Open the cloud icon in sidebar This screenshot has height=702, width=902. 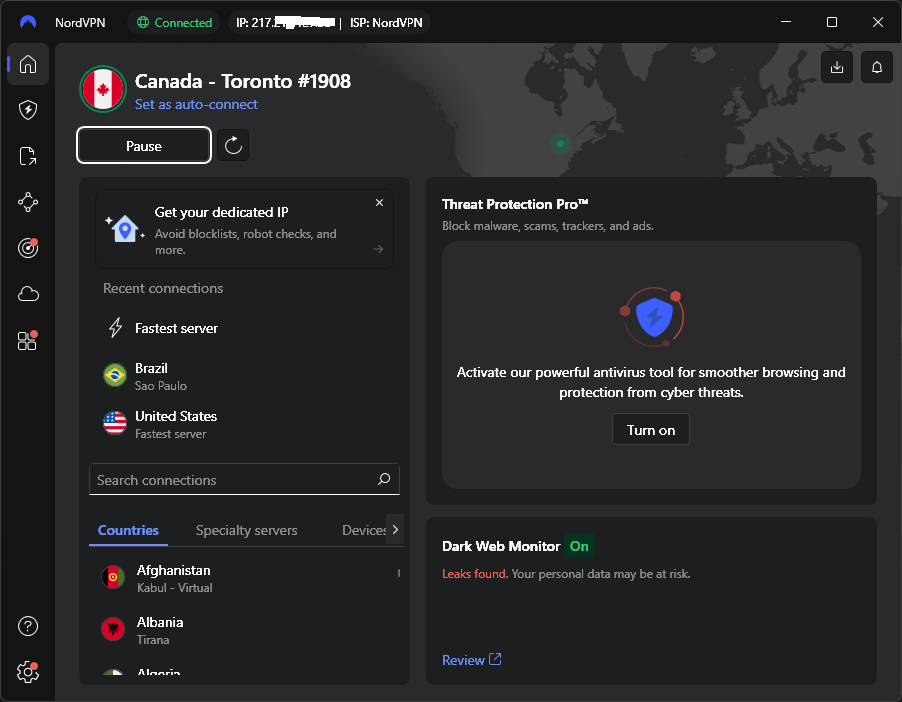coord(28,294)
